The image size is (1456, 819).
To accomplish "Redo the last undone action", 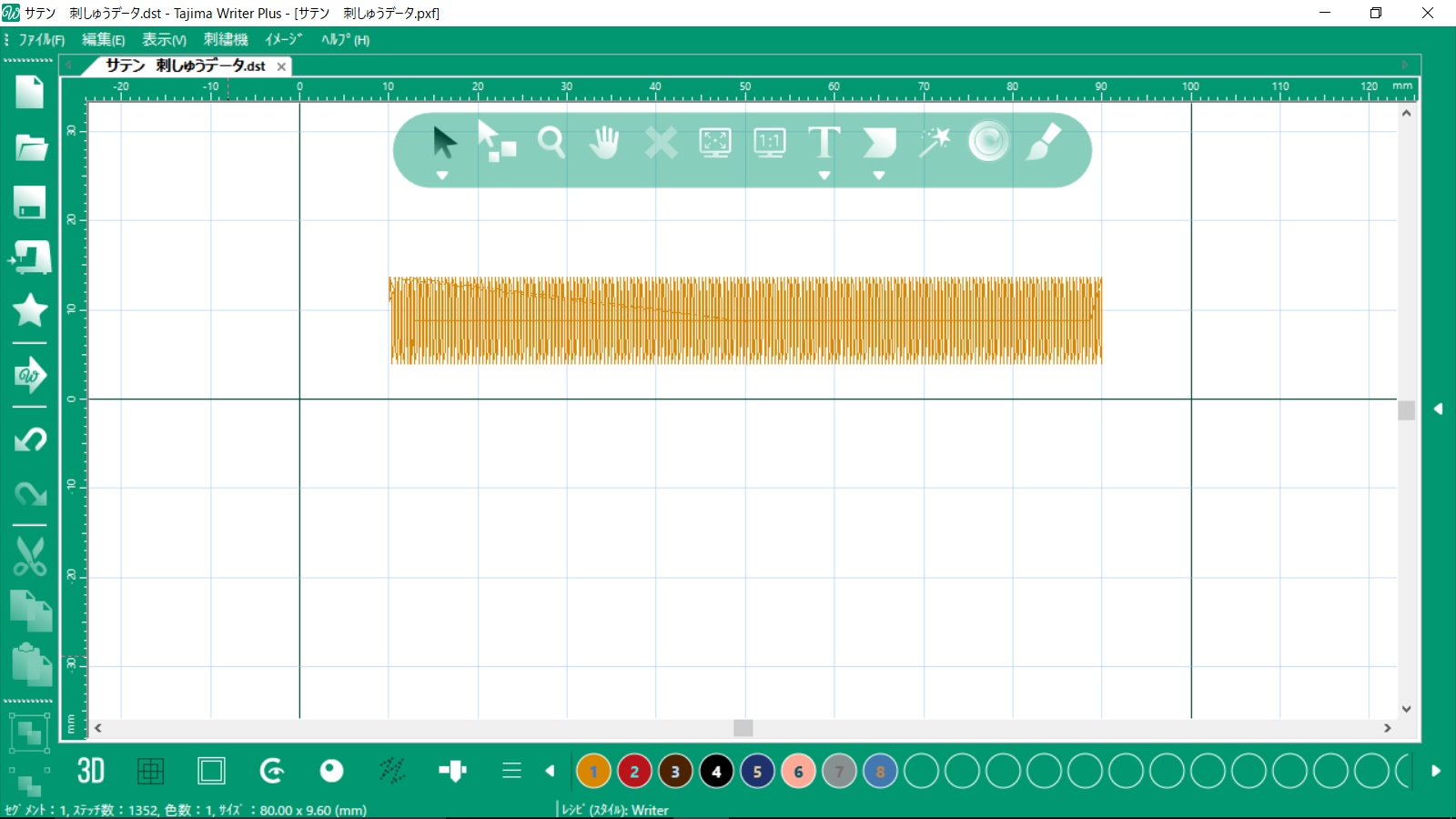I will tap(30, 494).
